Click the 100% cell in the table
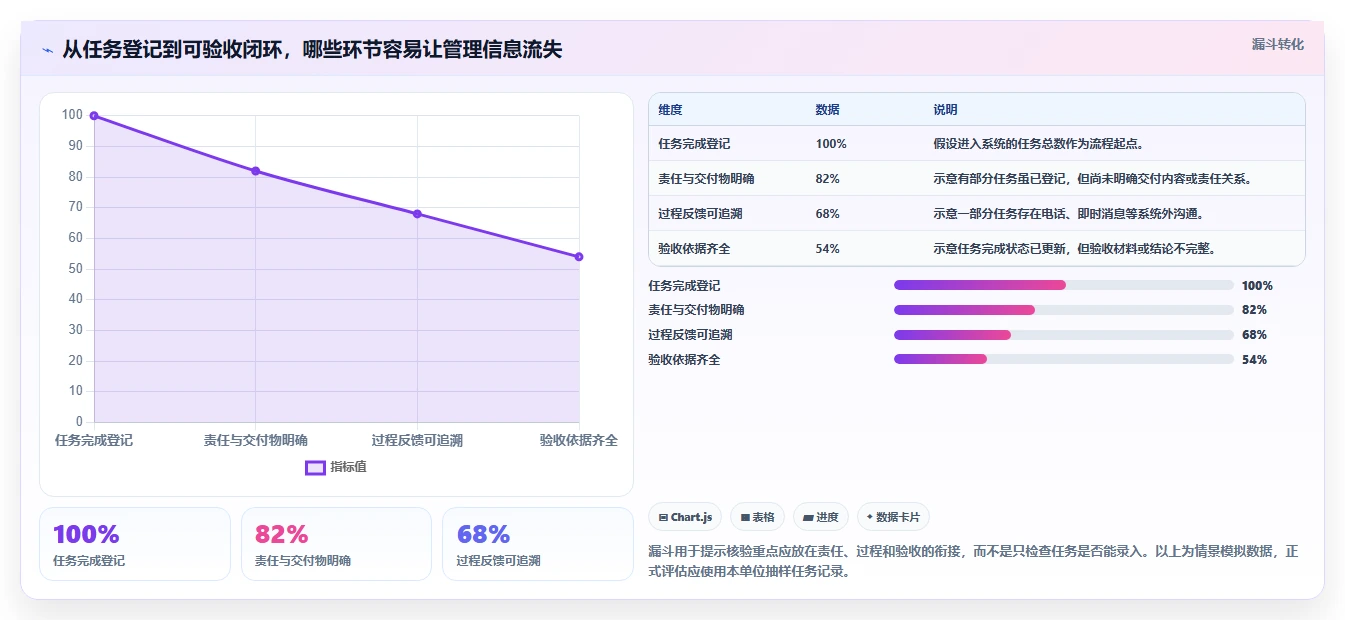 831,144
